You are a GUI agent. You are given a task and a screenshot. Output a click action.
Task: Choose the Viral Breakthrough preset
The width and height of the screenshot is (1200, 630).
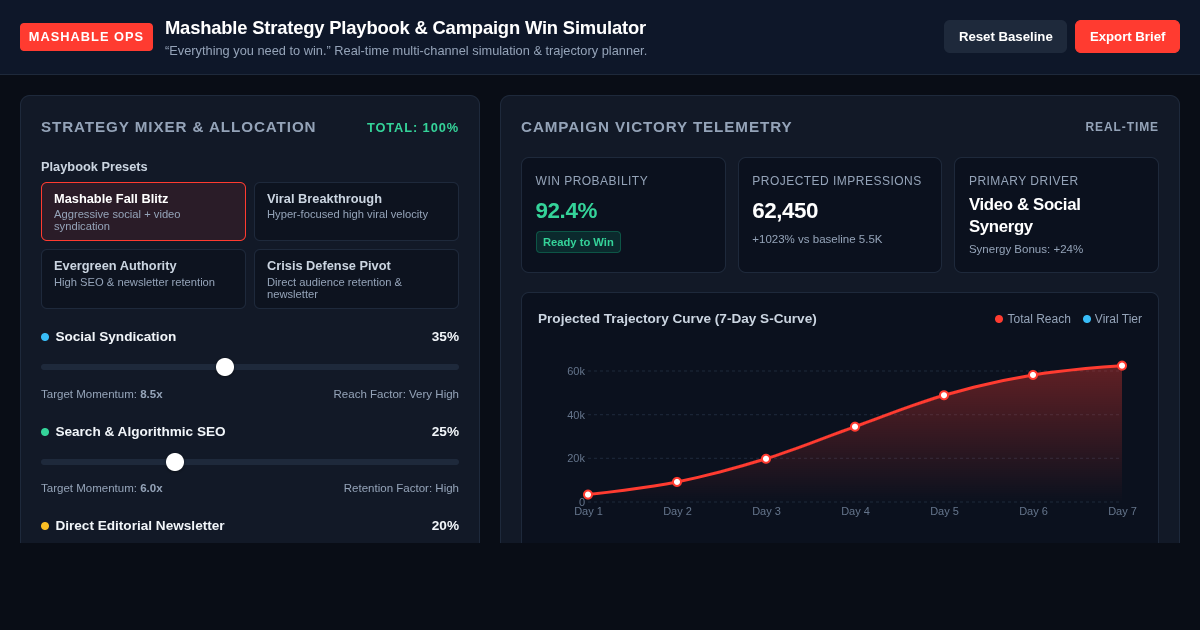coord(356,211)
